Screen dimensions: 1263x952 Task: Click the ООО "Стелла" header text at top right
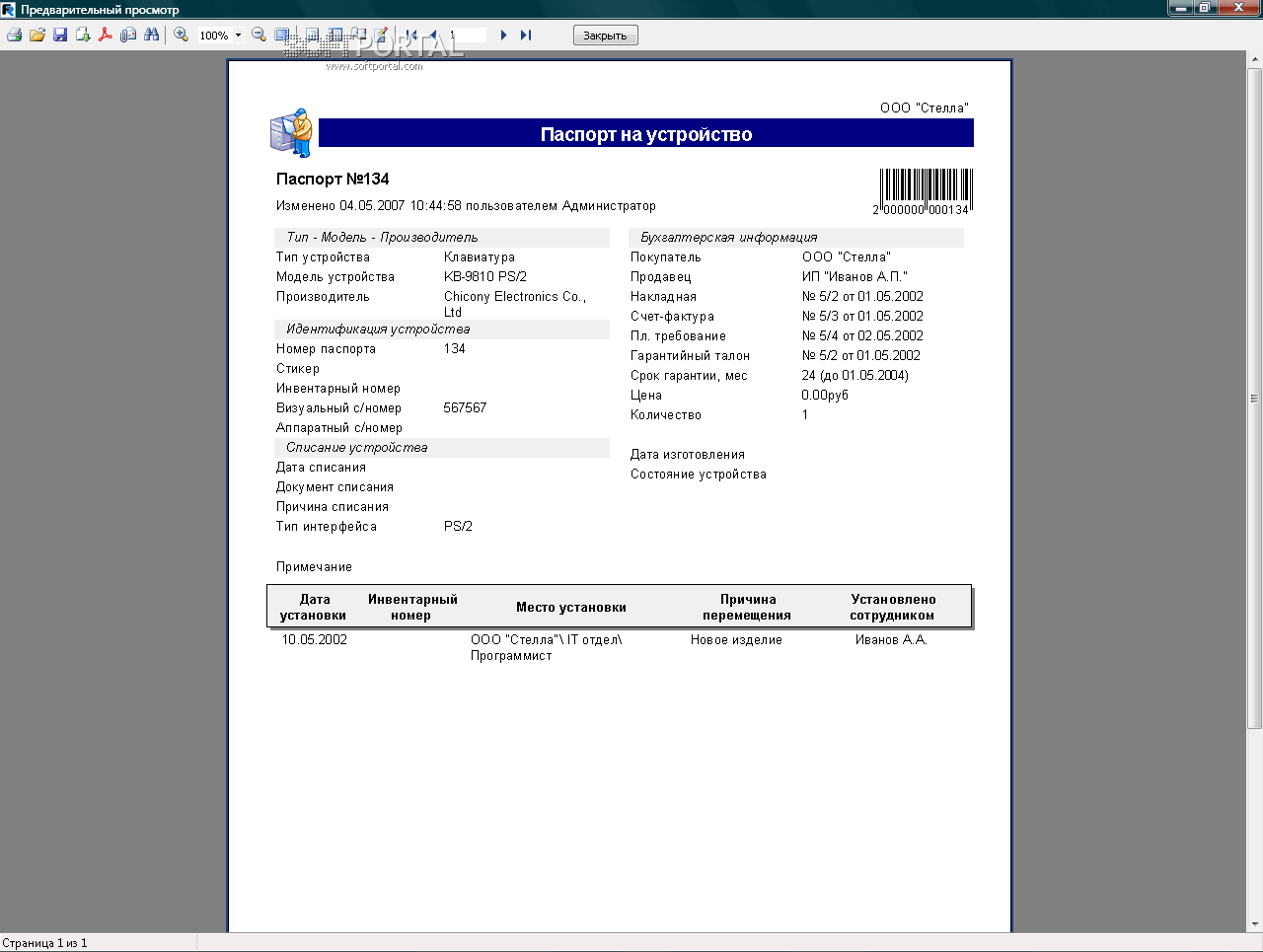925,108
